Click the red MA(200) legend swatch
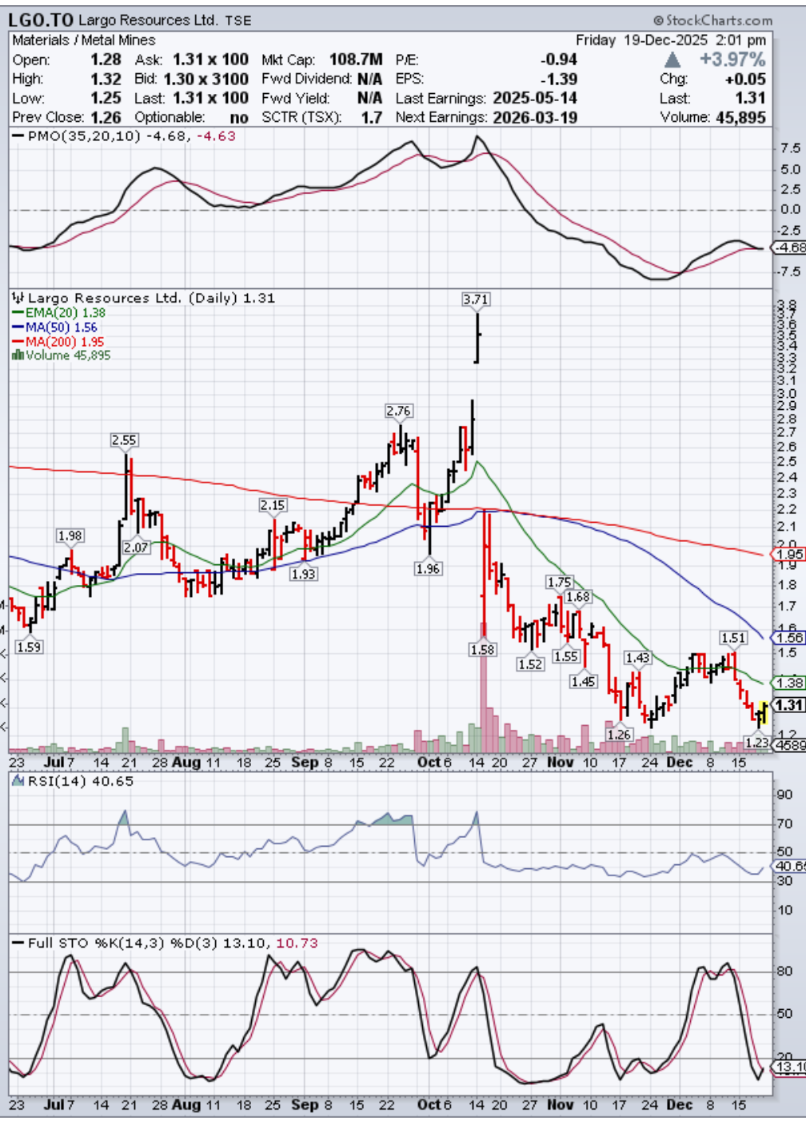806x1123 pixels. coord(17,340)
